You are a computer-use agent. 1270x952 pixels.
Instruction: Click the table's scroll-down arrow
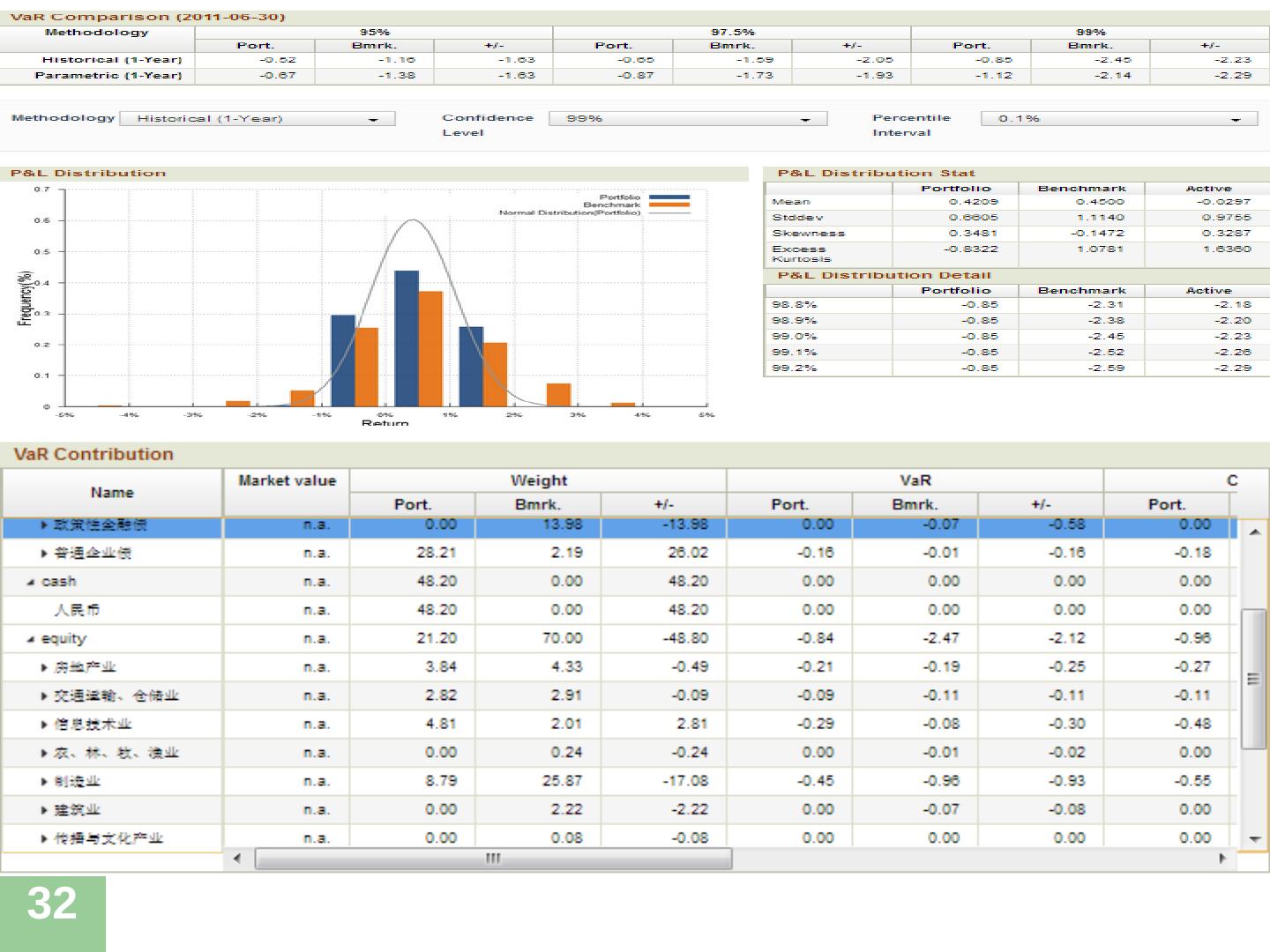click(x=1254, y=839)
